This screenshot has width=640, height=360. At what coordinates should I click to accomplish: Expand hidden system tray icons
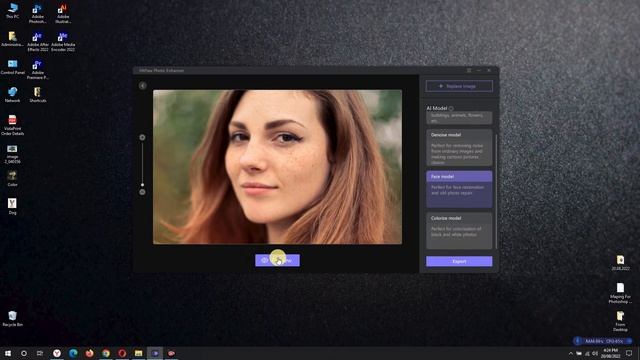(x=571, y=353)
